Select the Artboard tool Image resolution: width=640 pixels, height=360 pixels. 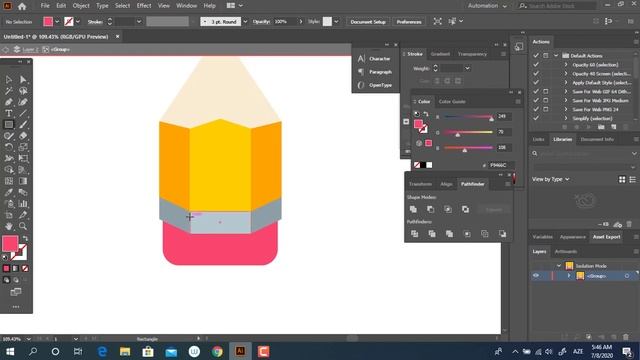[x=9, y=215]
